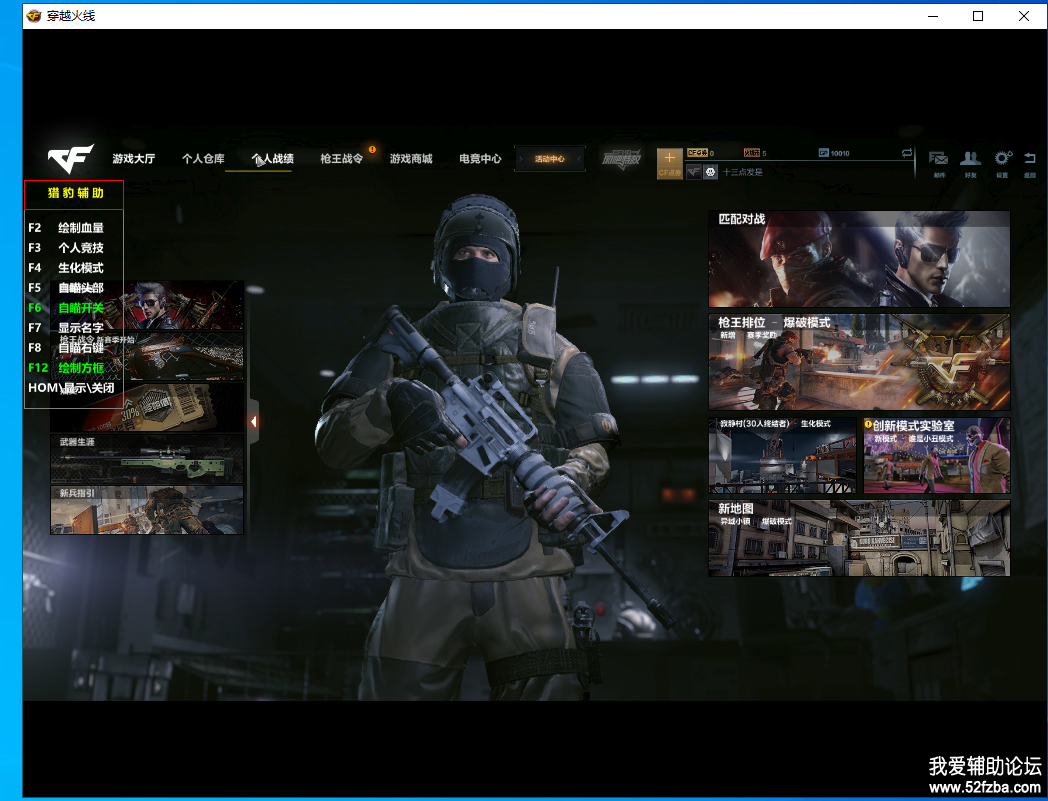Open the 匹配对战 mode banner

point(859,259)
